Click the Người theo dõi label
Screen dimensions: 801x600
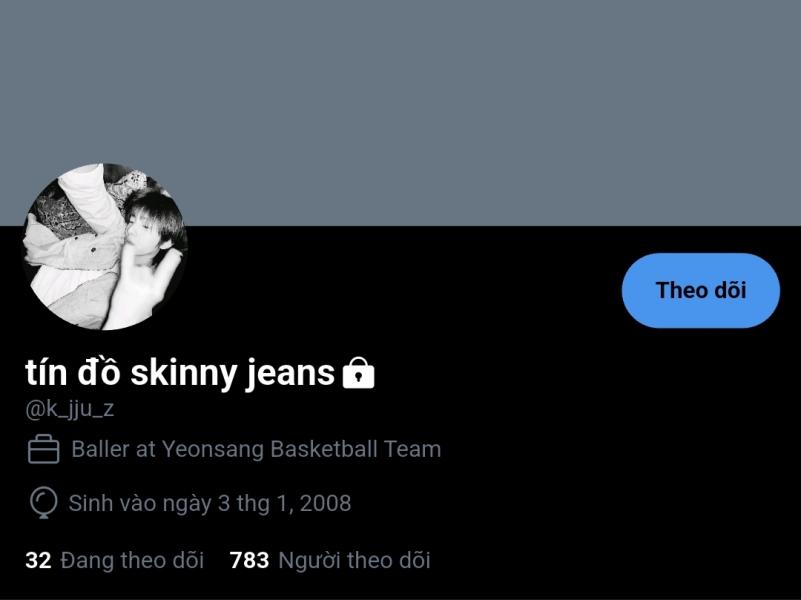(355, 560)
